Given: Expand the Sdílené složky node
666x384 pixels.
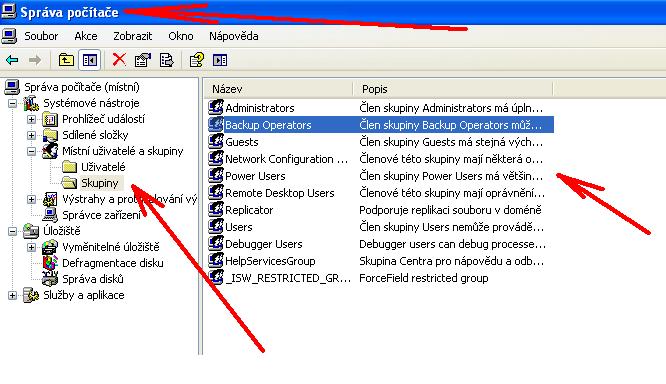Looking at the screenshot, I should pos(31,136).
